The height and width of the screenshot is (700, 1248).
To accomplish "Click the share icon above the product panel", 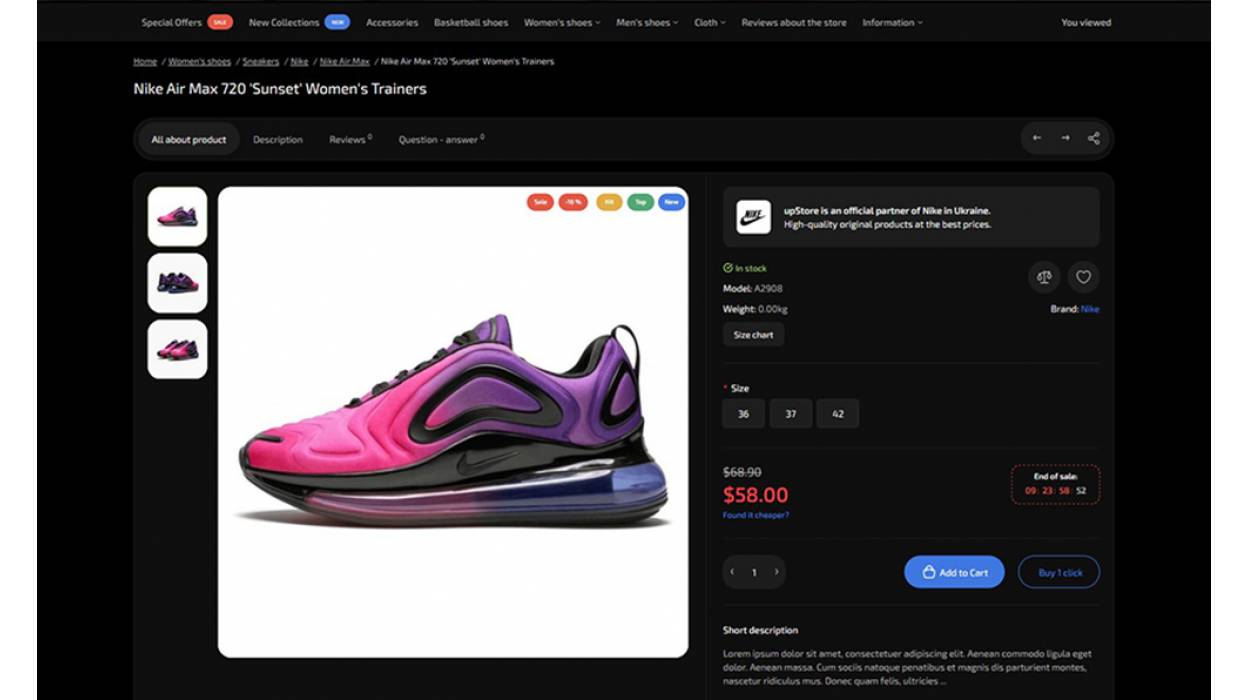I will click(1091, 139).
